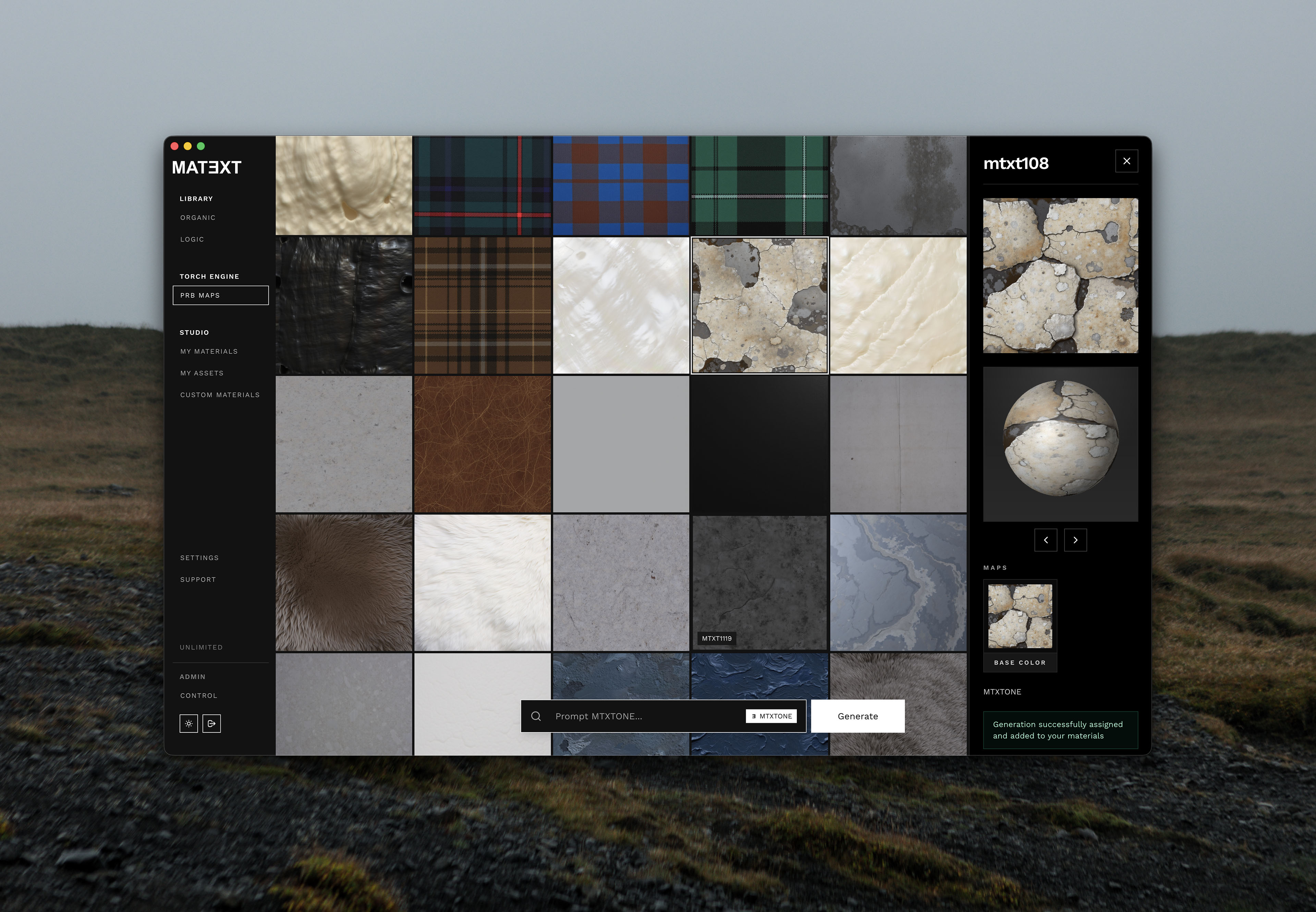Close the mtxt108 detail panel
This screenshot has width=1316, height=912.
[x=1126, y=161]
